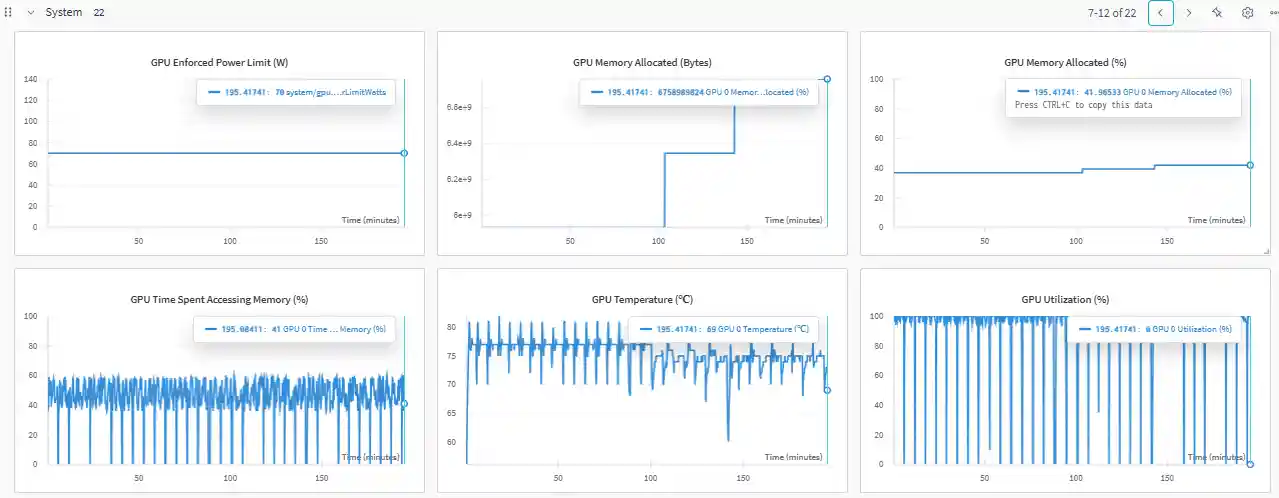Click resize handle of GPU Memory Allocated (%) panel
Viewport: 1279px width, 498px height.
(x=1266, y=250)
